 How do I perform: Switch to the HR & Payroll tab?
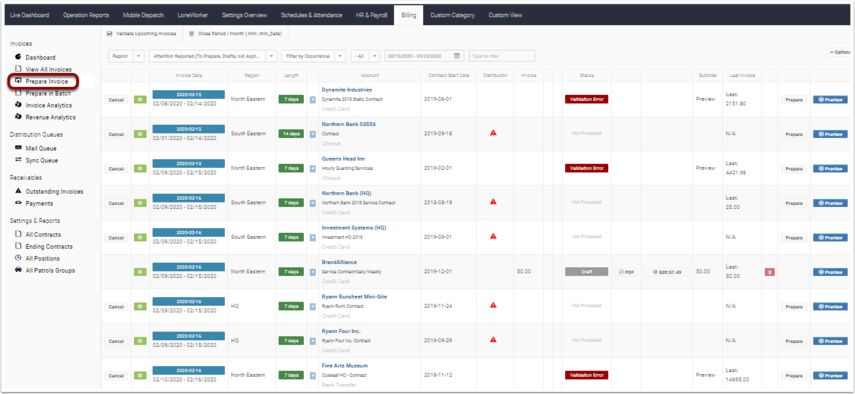coord(371,15)
